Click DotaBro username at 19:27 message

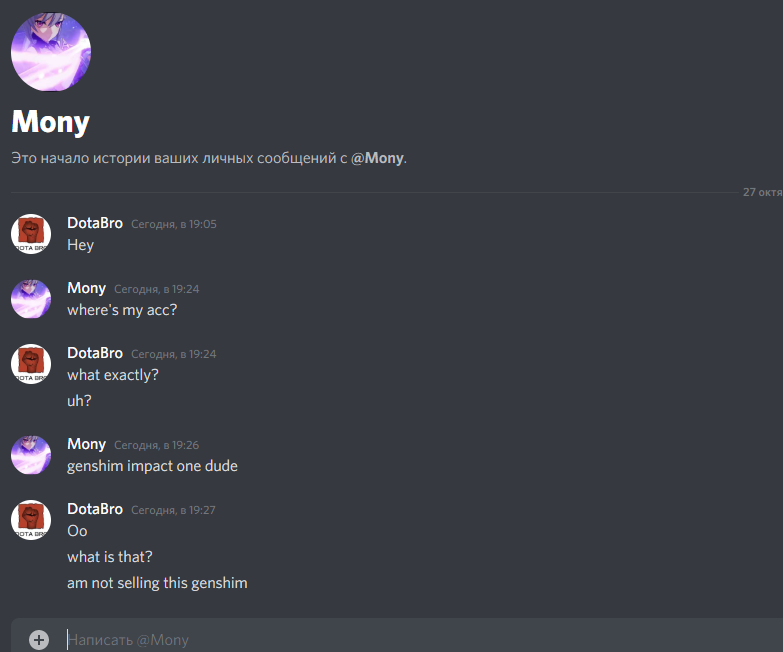point(95,509)
